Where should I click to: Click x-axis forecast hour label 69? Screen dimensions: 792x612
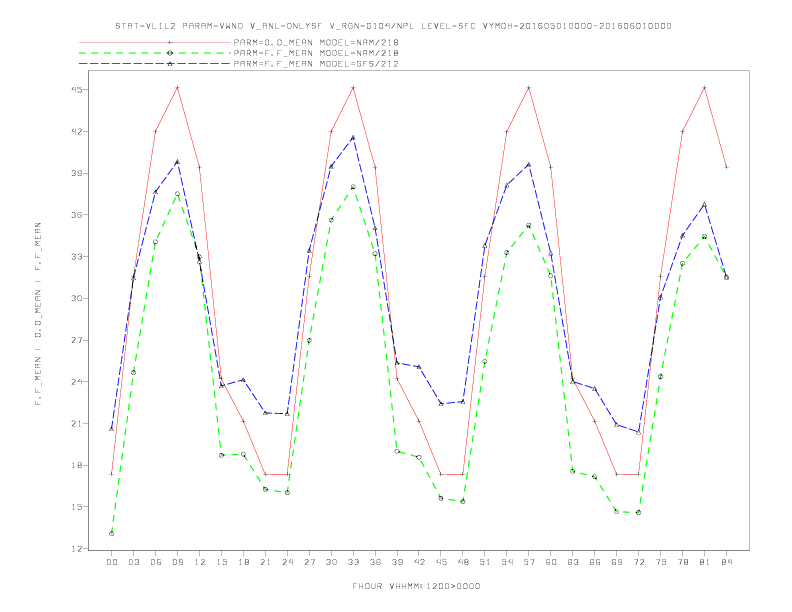pos(617,562)
